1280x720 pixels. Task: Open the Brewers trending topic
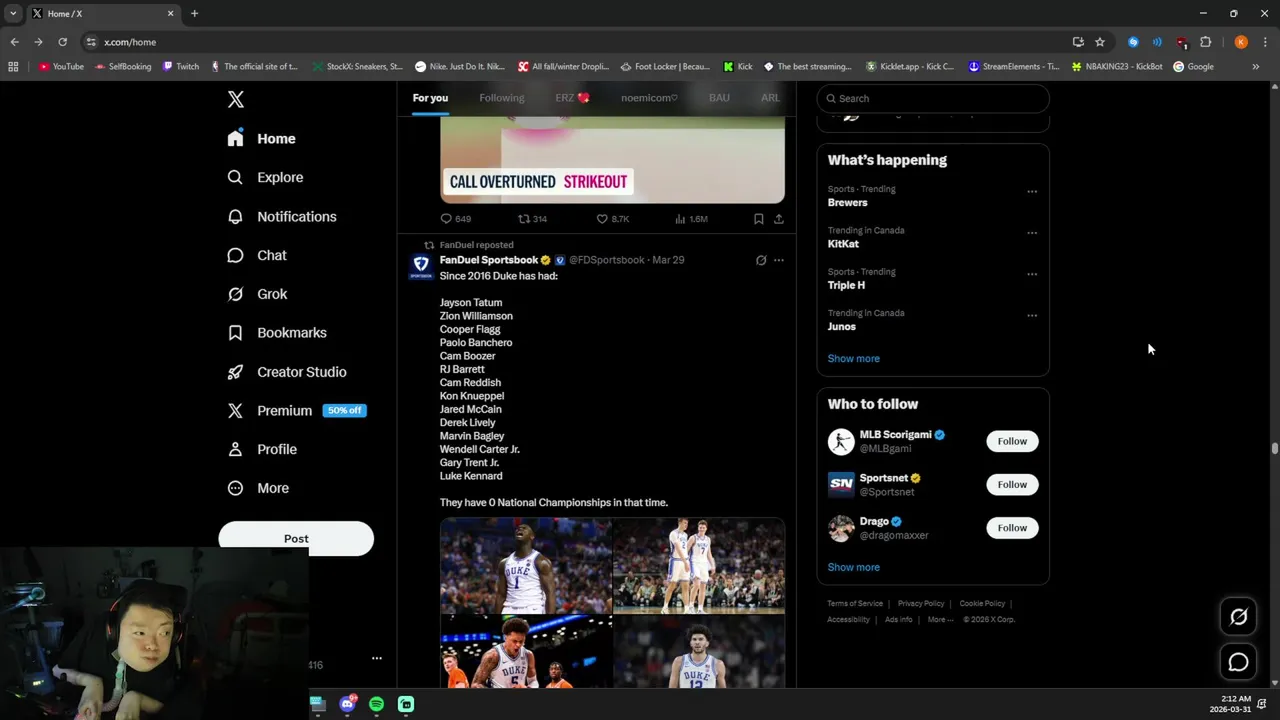click(x=847, y=202)
